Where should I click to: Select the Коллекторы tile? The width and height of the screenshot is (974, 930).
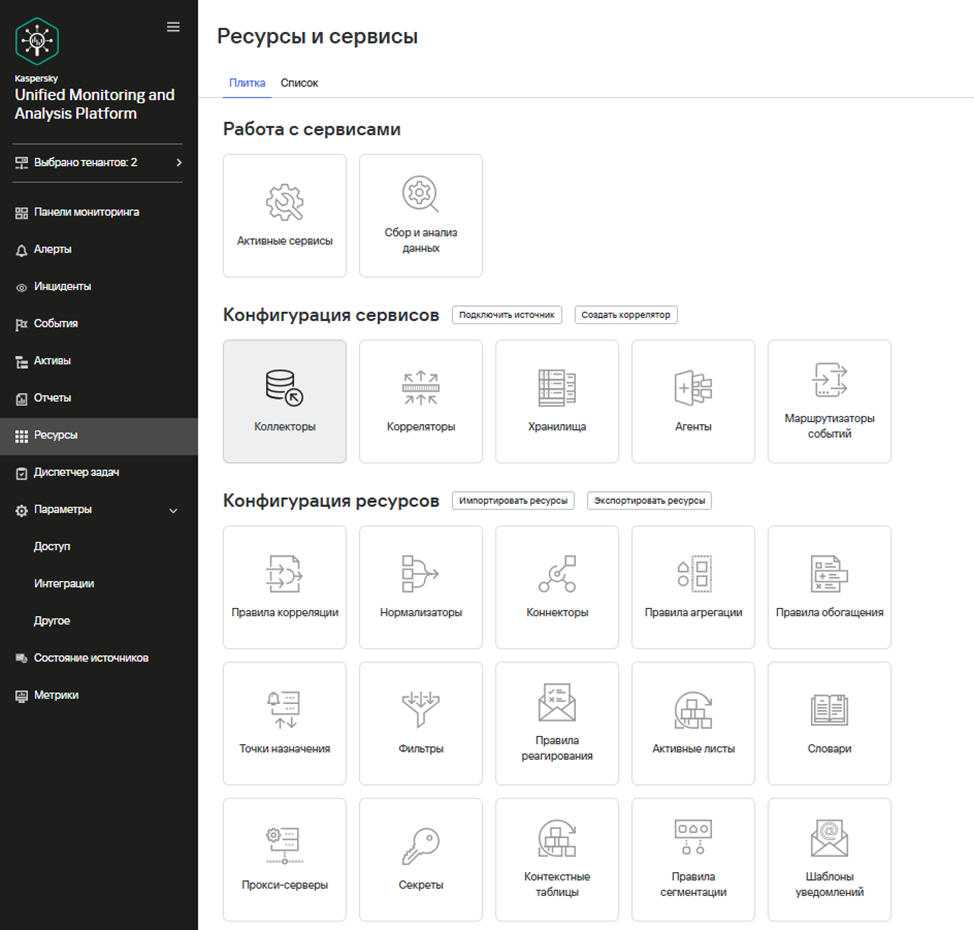[x=284, y=401]
